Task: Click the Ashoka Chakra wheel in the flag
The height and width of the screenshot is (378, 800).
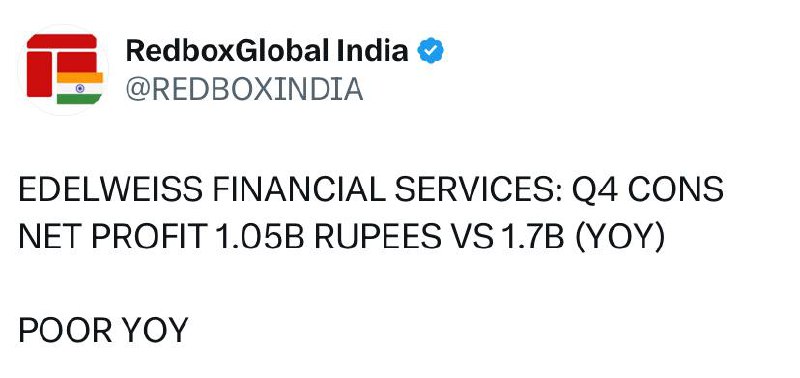Action: pyautogui.click(x=80, y=88)
